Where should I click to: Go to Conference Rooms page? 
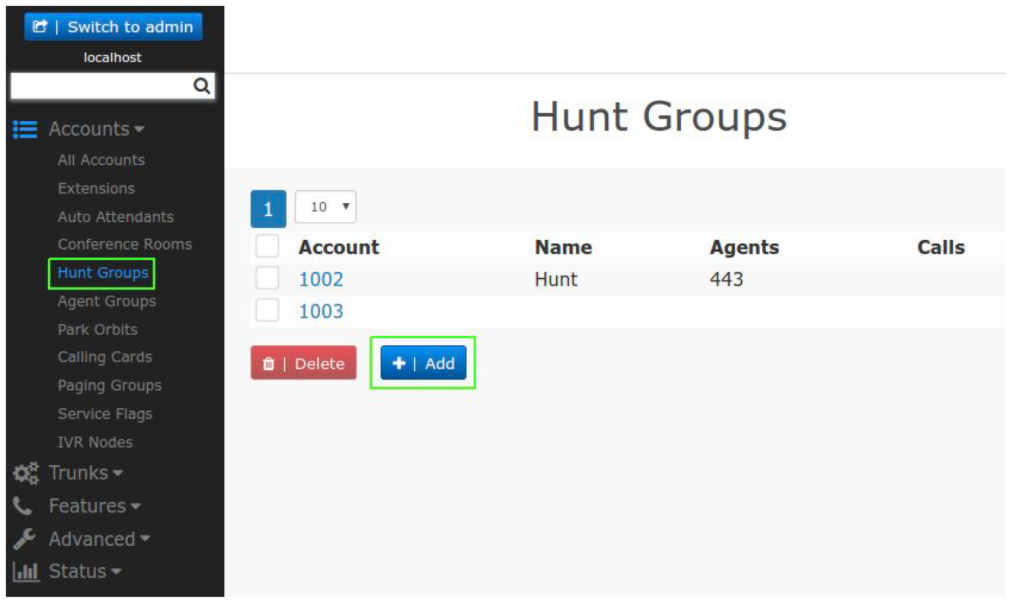[124, 244]
